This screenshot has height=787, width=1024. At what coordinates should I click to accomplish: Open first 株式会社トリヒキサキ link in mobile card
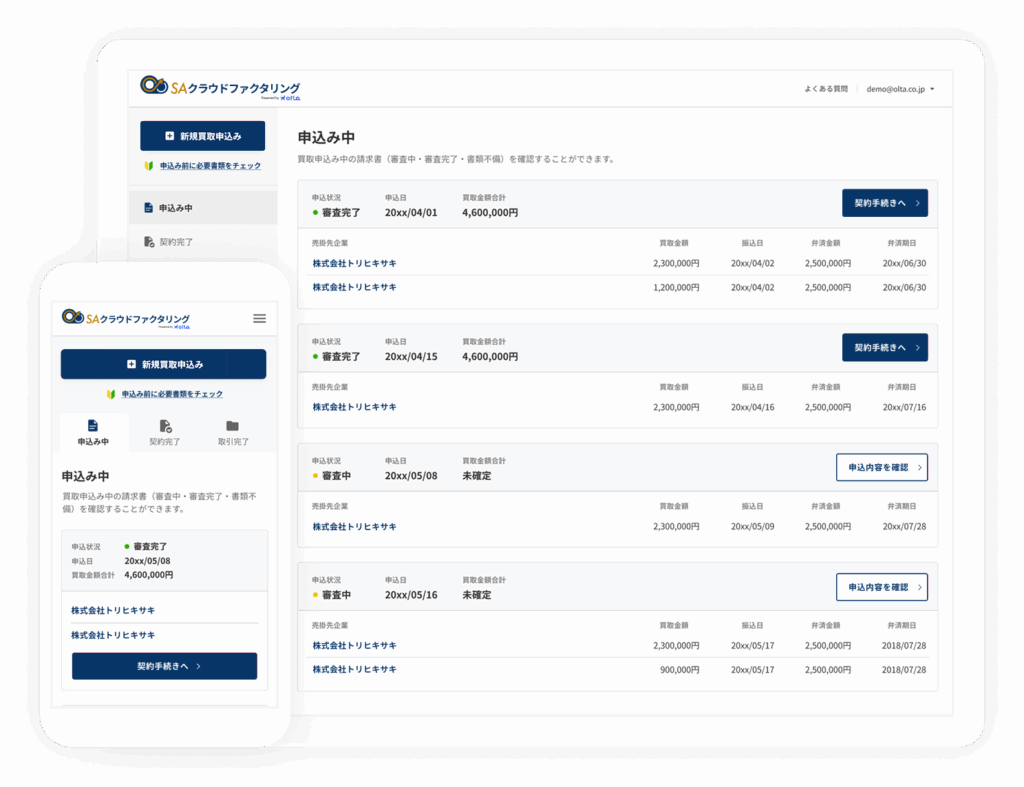click(x=113, y=611)
